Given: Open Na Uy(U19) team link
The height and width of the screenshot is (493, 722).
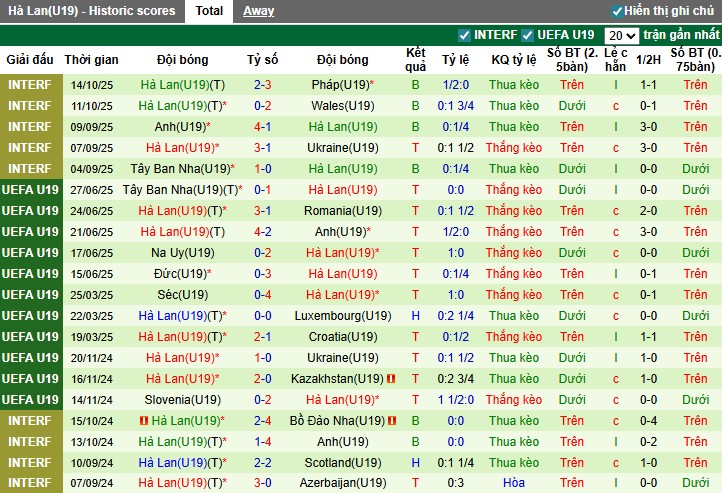Looking at the screenshot, I should click(182, 253).
